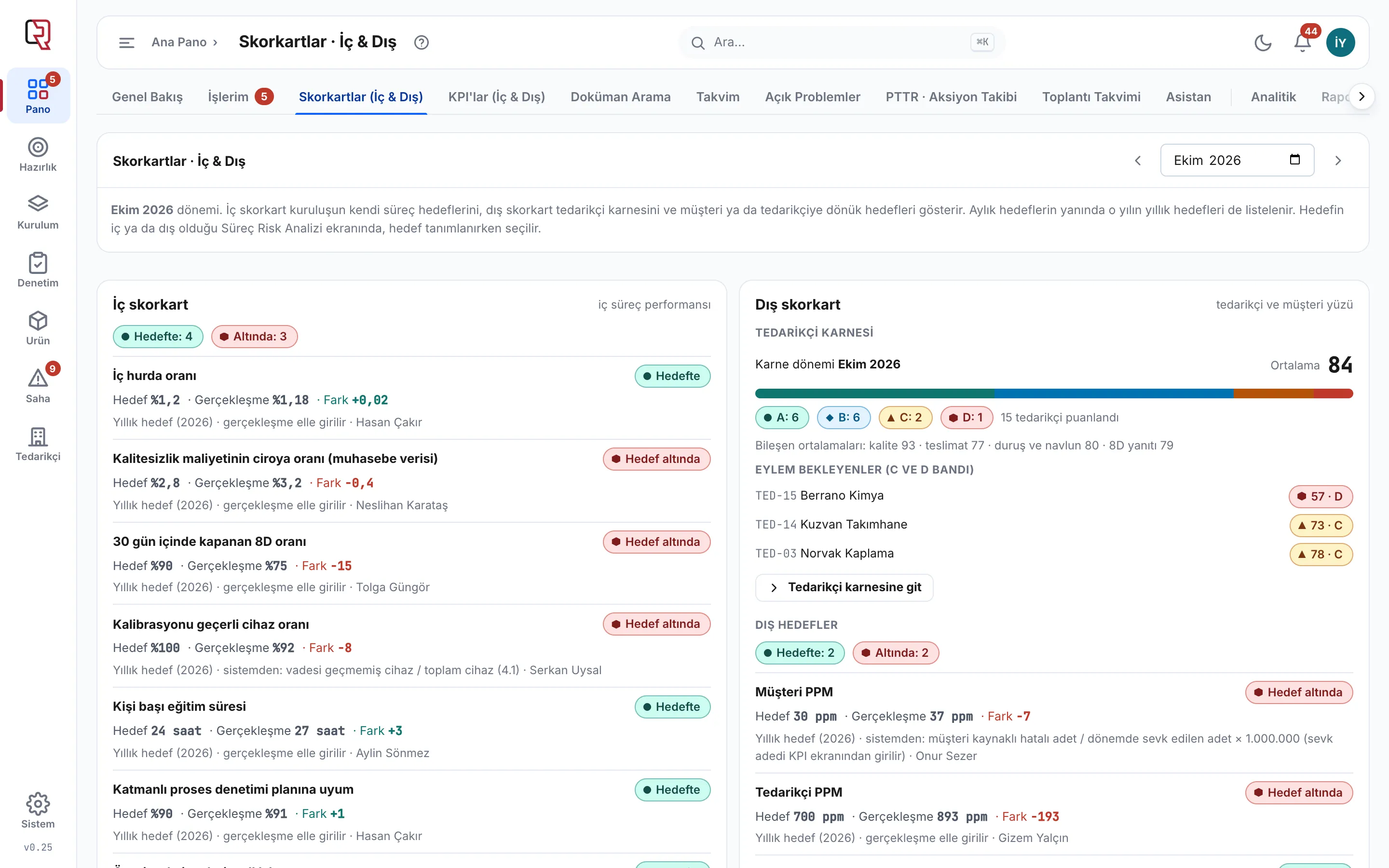
Task: Open the Asistan tab
Action: click(x=1188, y=97)
